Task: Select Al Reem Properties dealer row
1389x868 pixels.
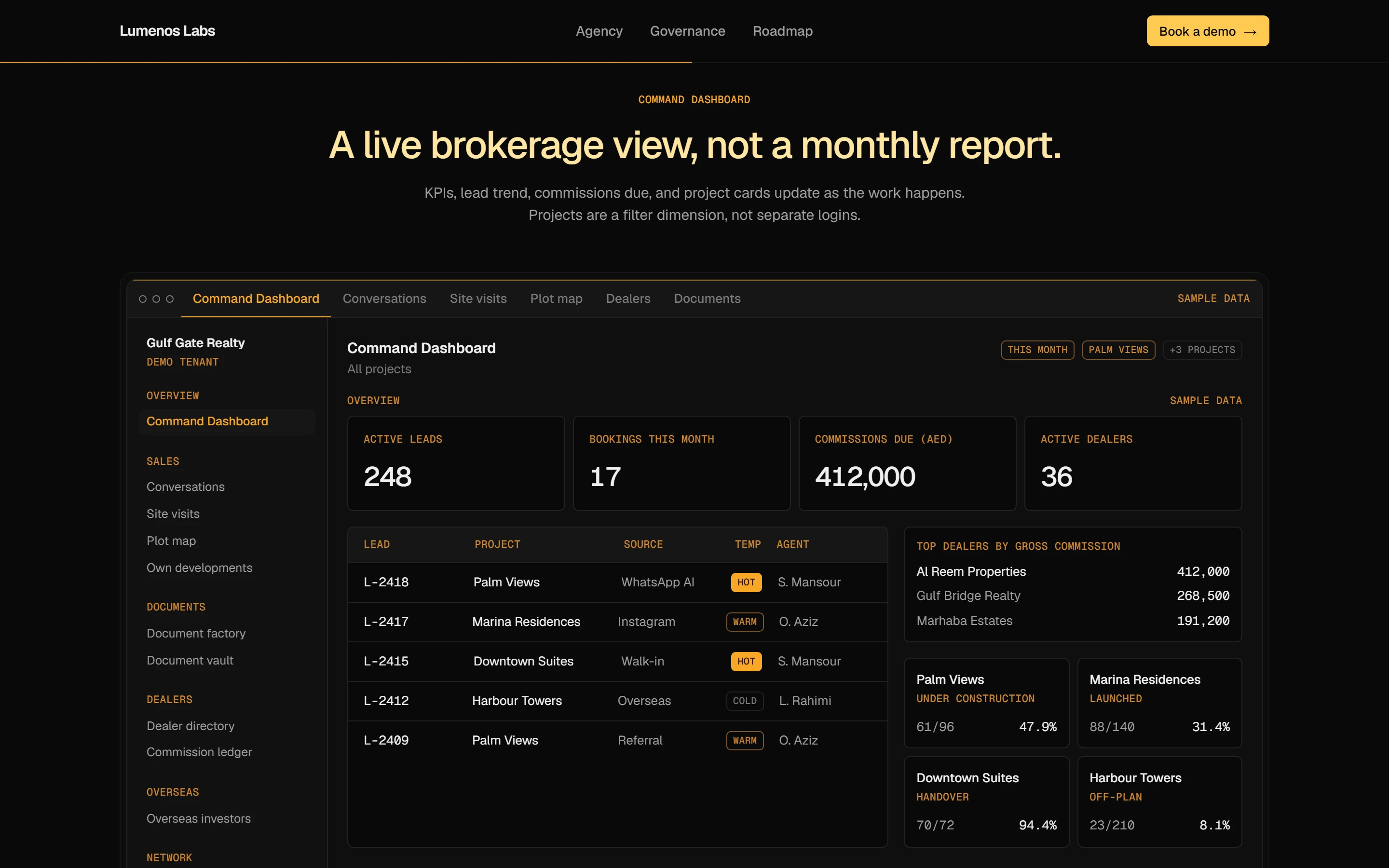Action: (1072, 572)
